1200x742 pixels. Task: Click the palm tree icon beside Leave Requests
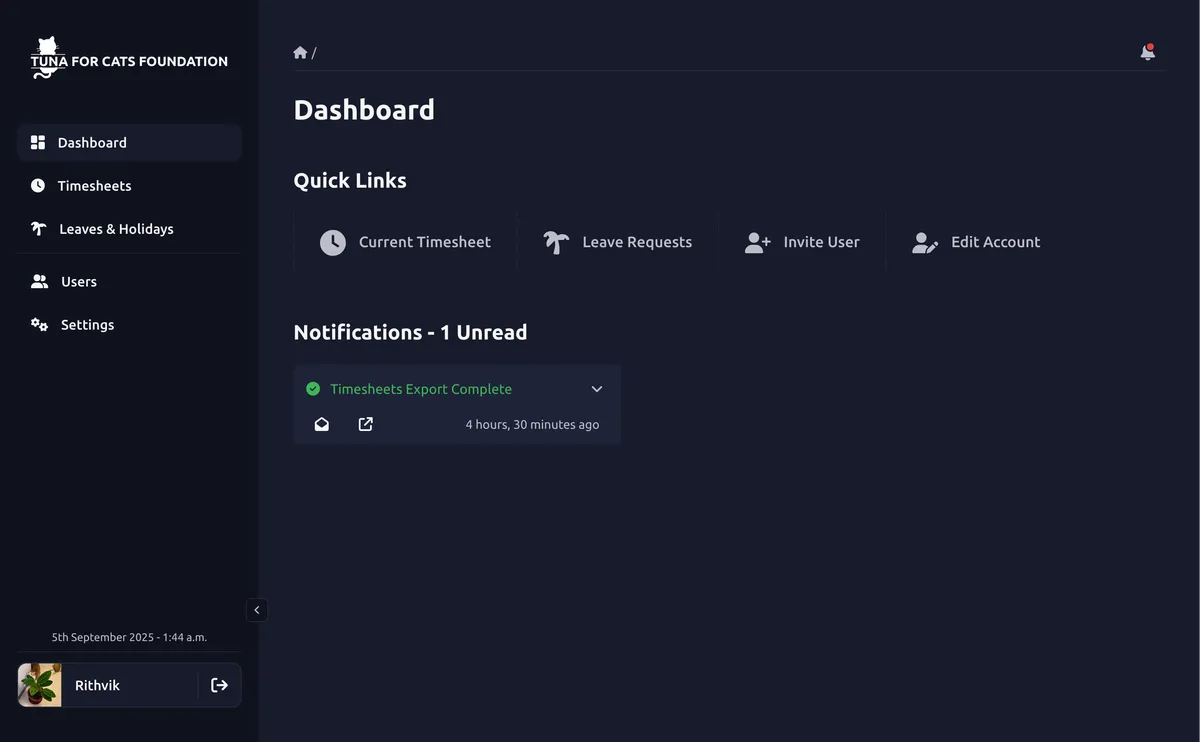click(556, 241)
